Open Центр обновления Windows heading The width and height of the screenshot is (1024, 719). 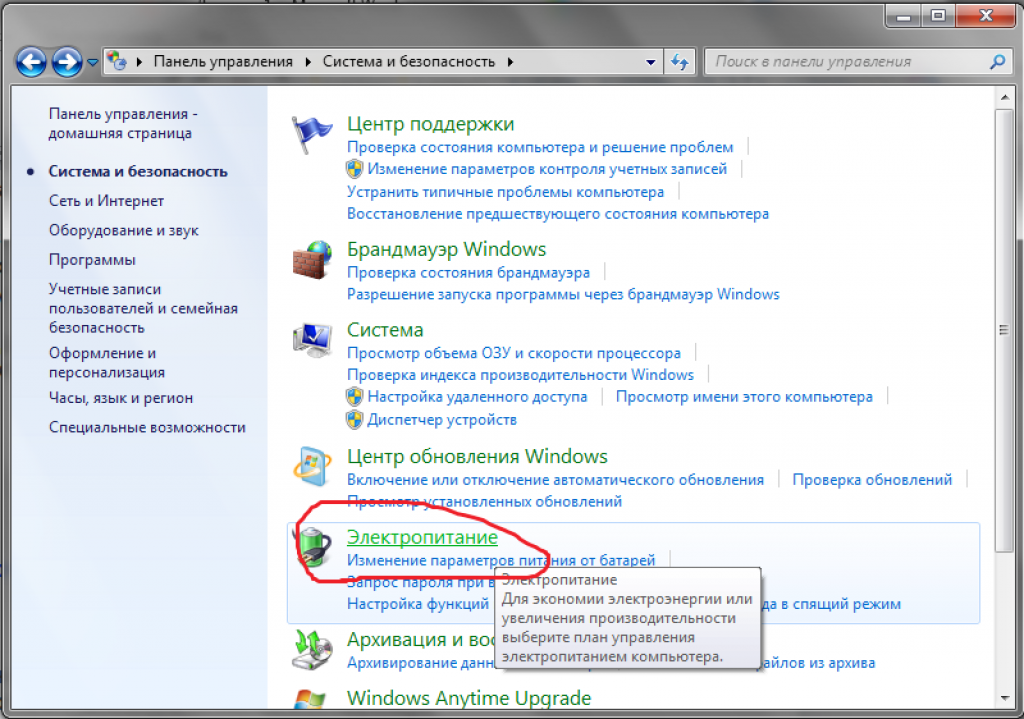[477, 456]
